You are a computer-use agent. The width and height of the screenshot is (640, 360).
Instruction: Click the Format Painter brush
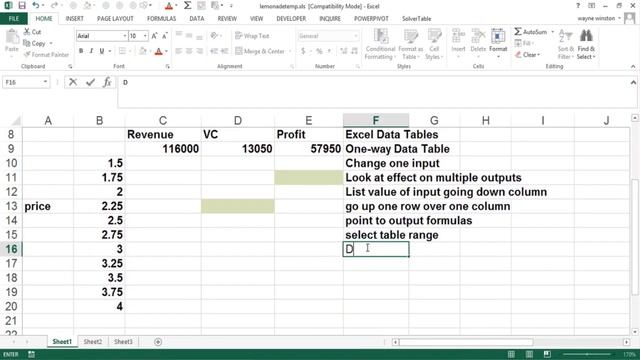[27, 55]
